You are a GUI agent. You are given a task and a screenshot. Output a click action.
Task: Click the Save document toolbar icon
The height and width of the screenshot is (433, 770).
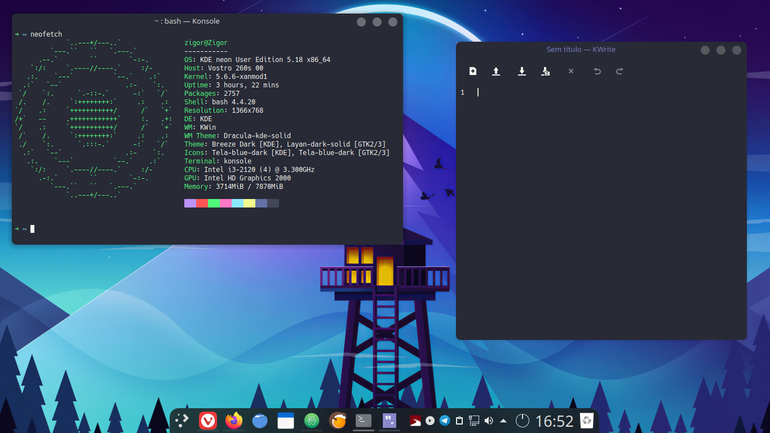point(522,71)
